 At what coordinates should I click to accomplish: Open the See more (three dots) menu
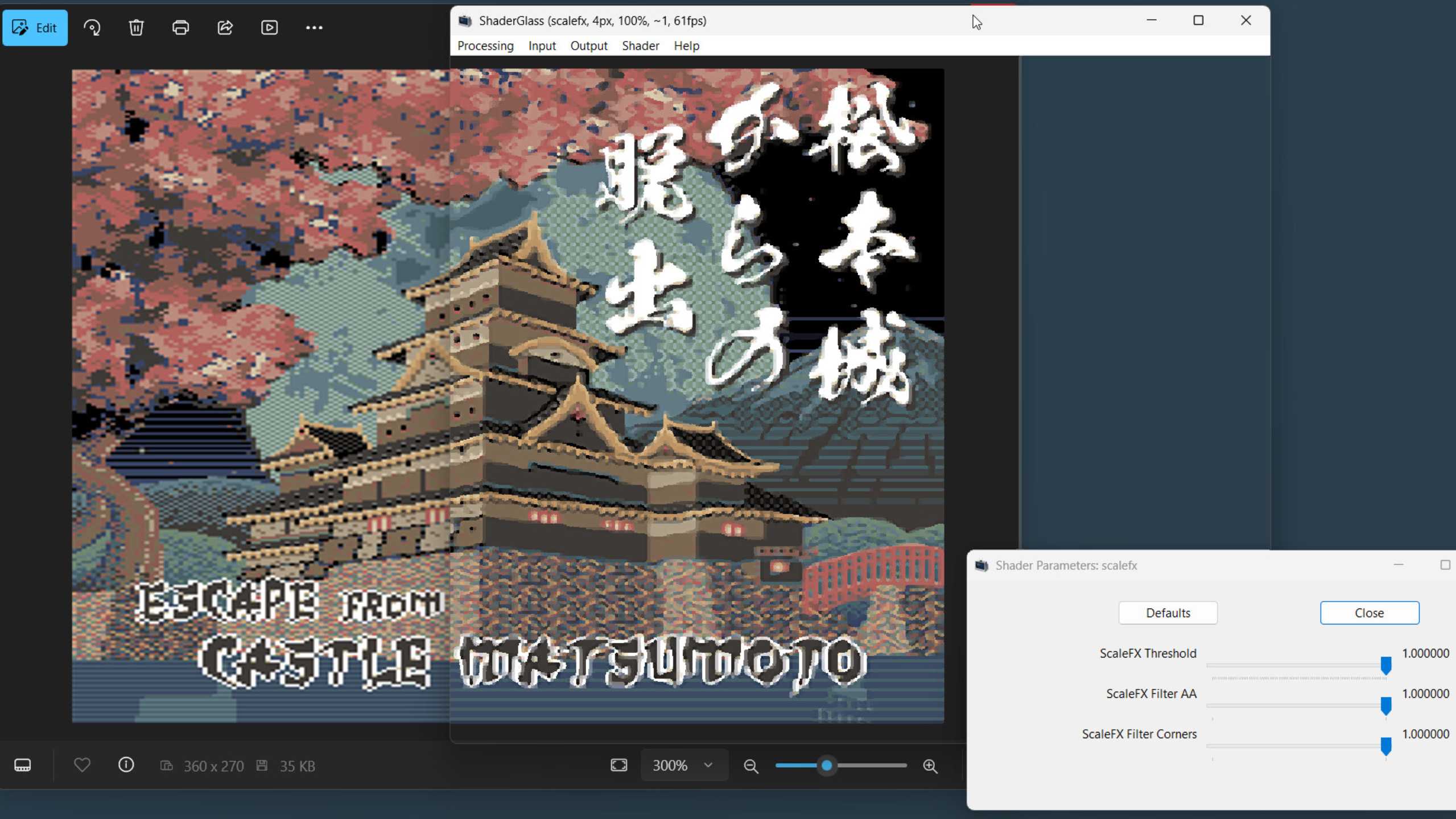(x=314, y=27)
